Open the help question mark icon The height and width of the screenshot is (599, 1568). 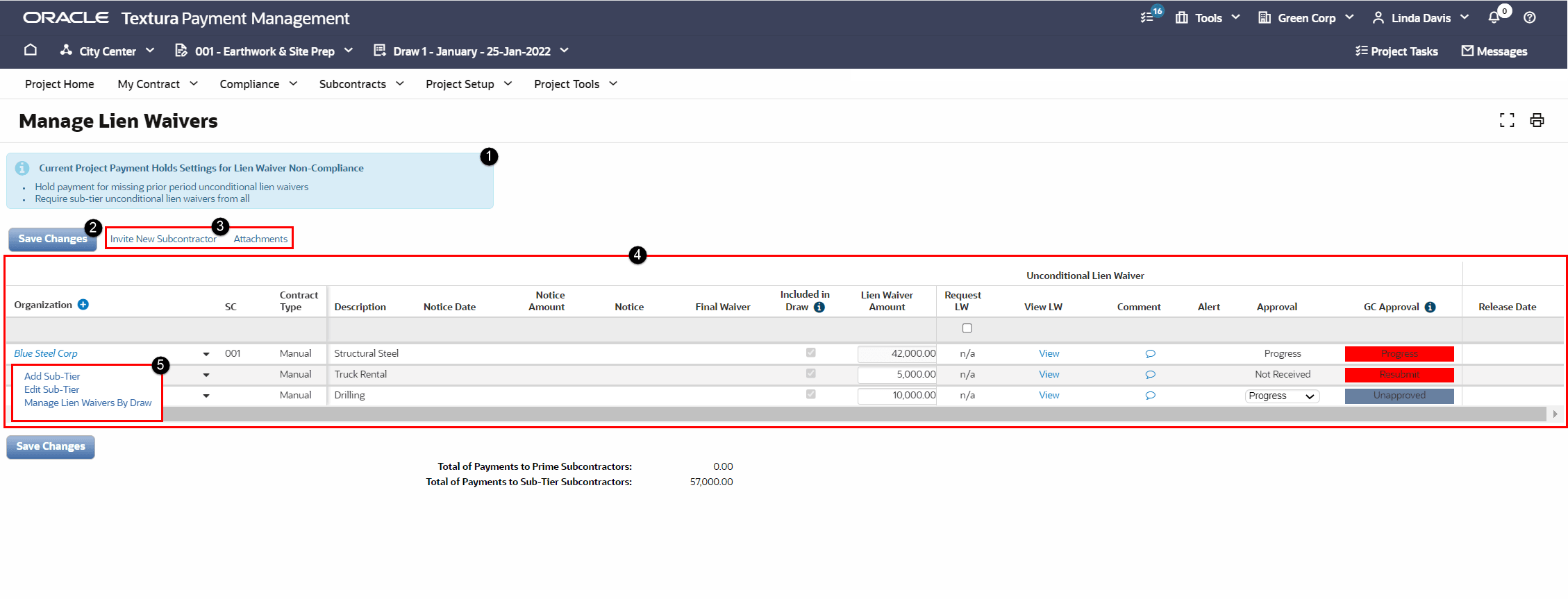1530,18
